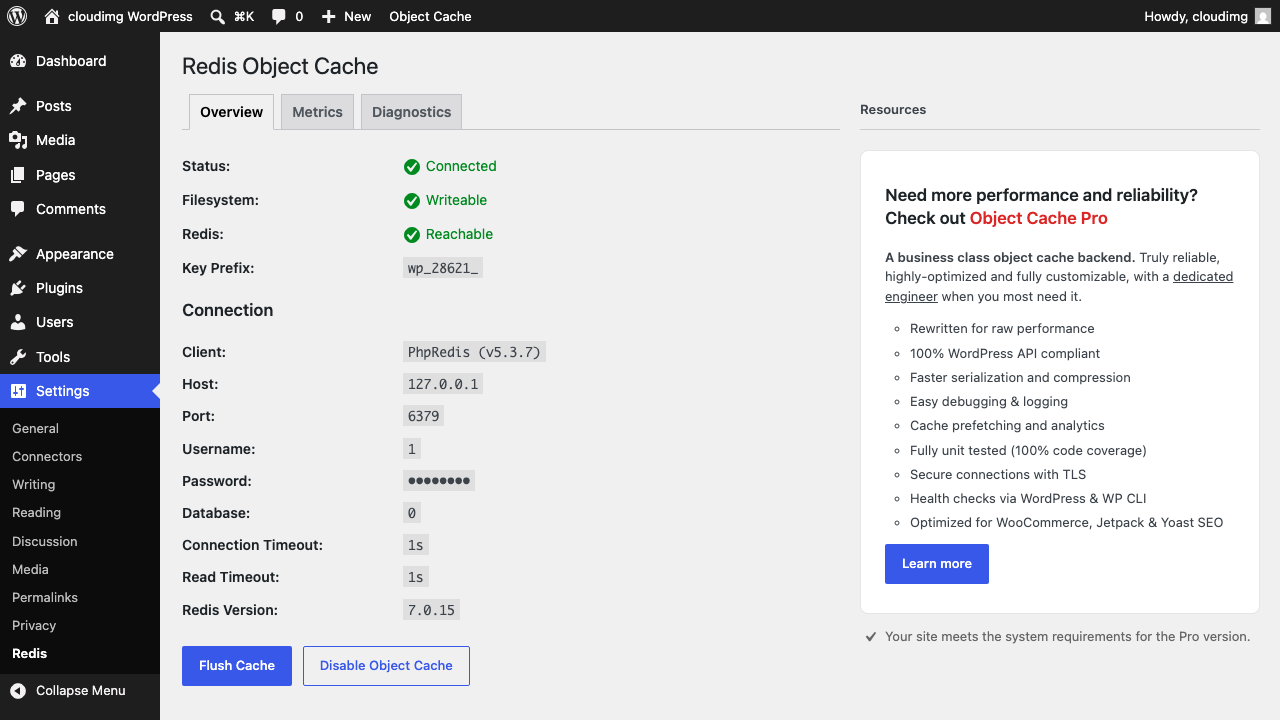The height and width of the screenshot is (720, 1280).
Task: Open the Diagnostics tab
Action: click(x=412, y=112)
